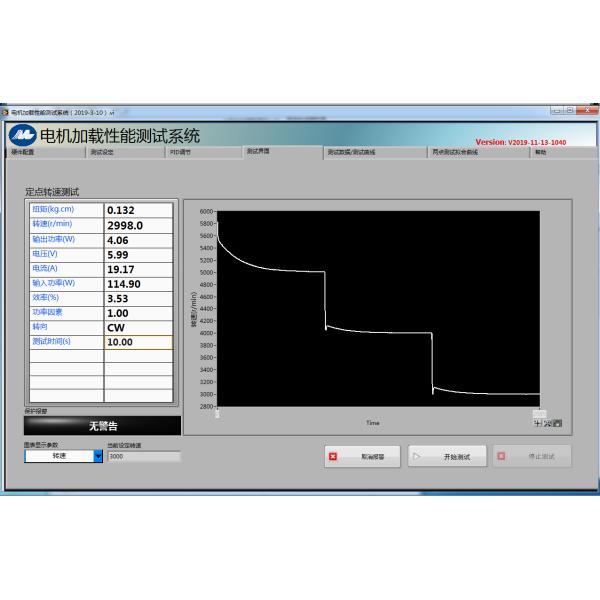Image resolution: width=600 pixels, height=600 pixels.
Task: Click the red X icon on 取消报警
Action: click(x=334, y=457)
